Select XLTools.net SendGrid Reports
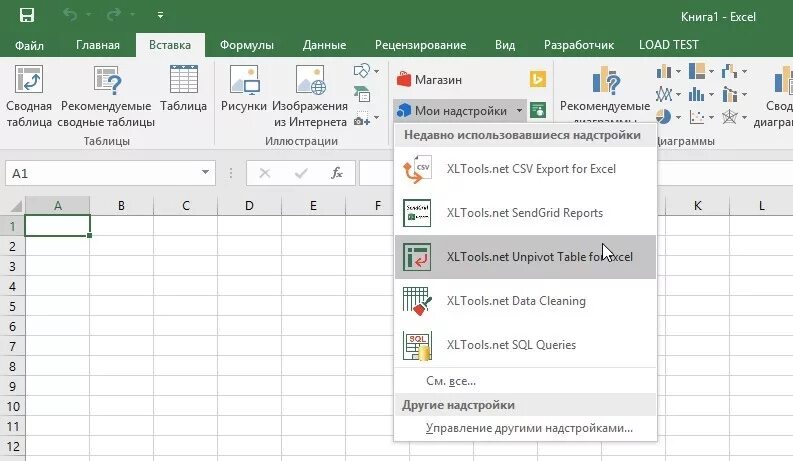This screenshot has width=793, height=461. 525,213
